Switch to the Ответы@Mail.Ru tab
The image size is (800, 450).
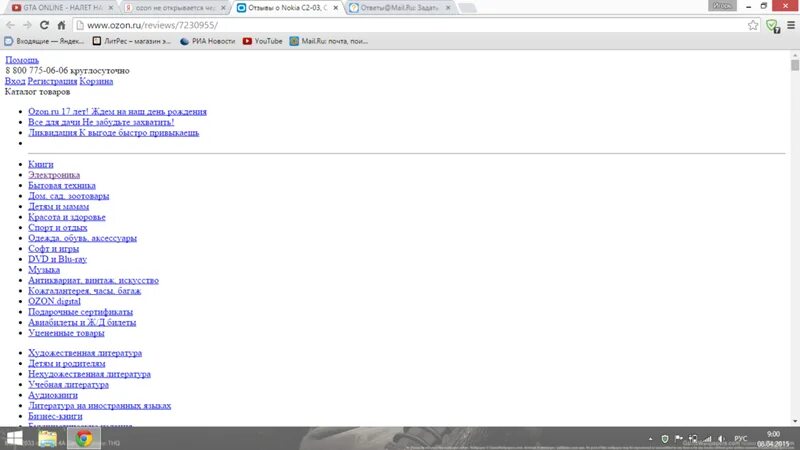click(x=399, y=8)
